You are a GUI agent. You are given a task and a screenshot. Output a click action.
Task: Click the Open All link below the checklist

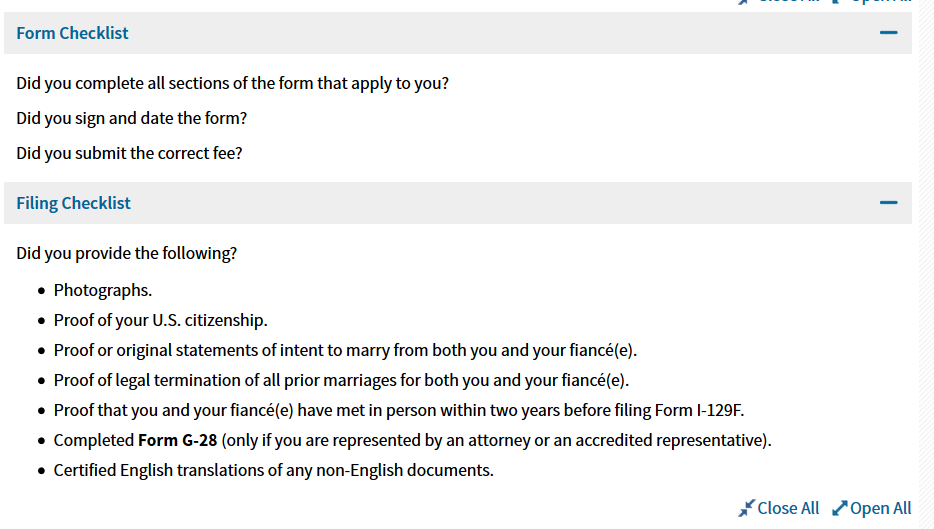(x=880, y=508)
